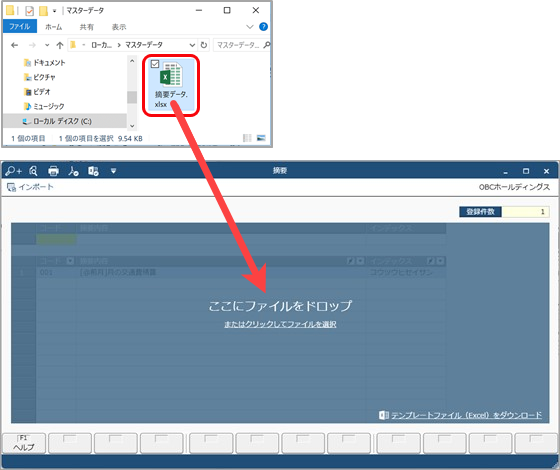Image resolution: width=560 pixels, height=470 pixels.
Task: Click the print preview magnifier icon
Action: (x=34, y=171)
